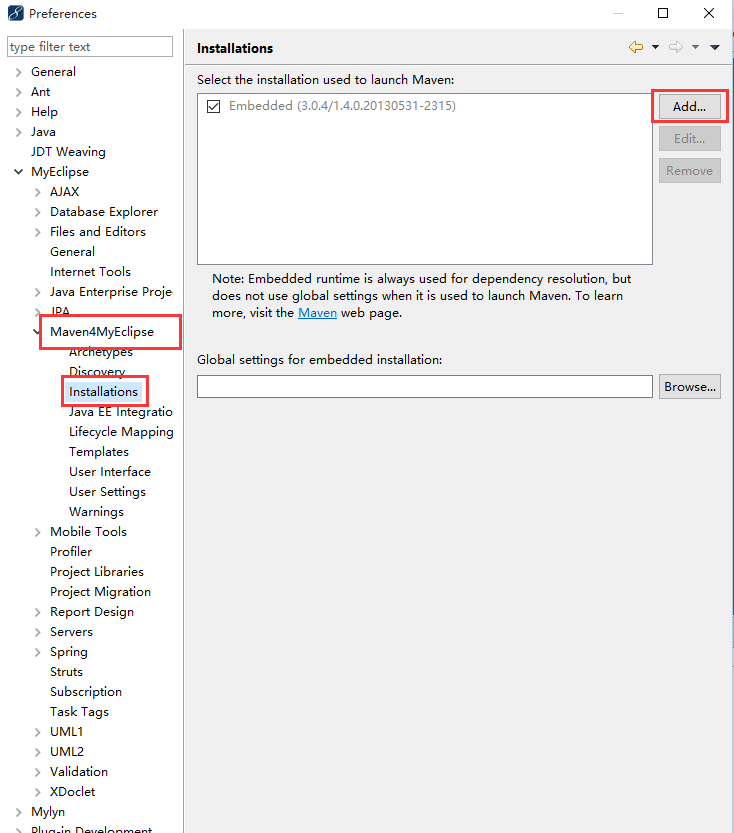Click the Browse... button
Viewport: 734px width, 833px height.
tap(689, 387)
